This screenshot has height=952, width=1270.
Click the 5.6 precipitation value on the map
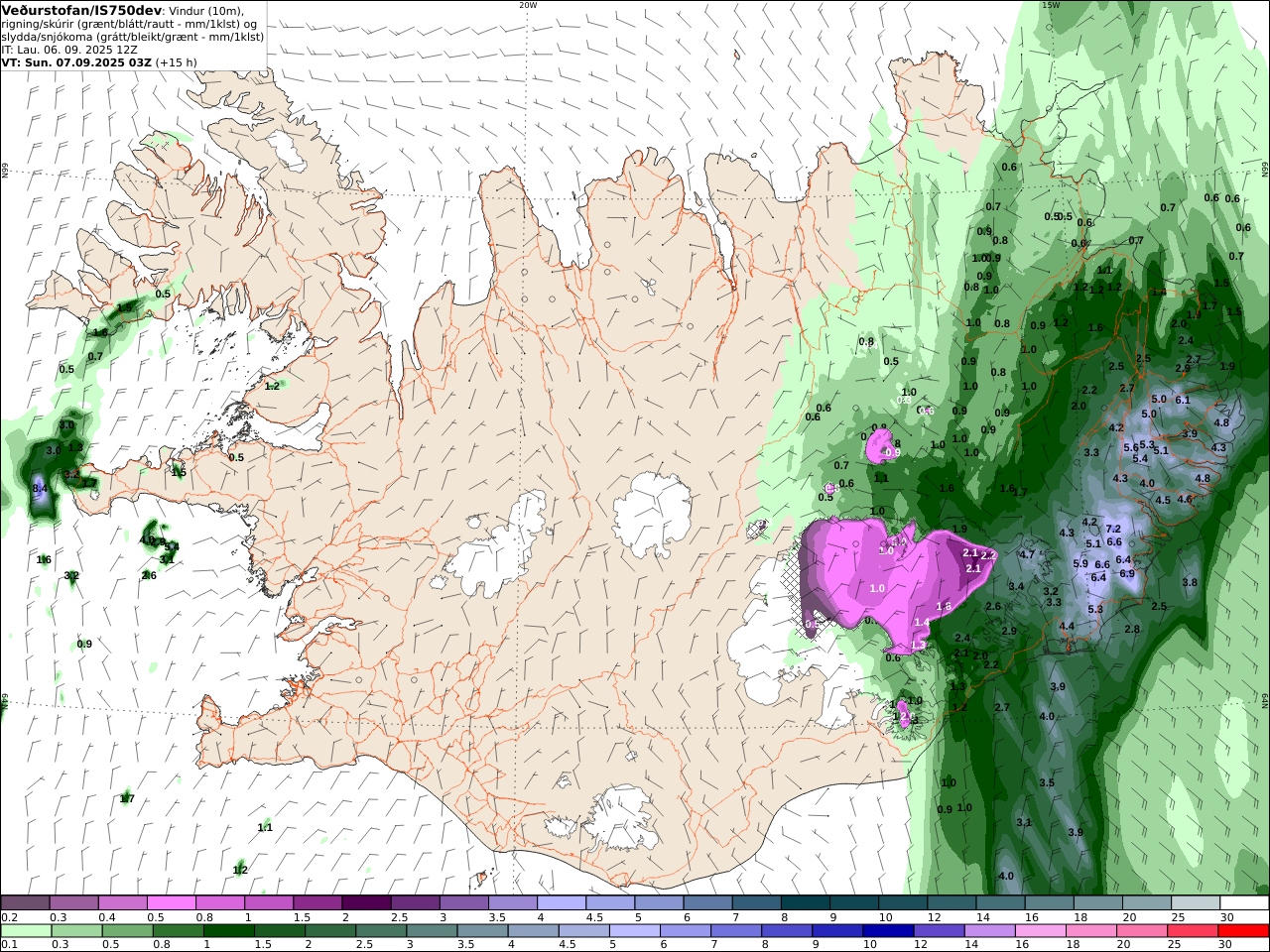(1131, 448)
